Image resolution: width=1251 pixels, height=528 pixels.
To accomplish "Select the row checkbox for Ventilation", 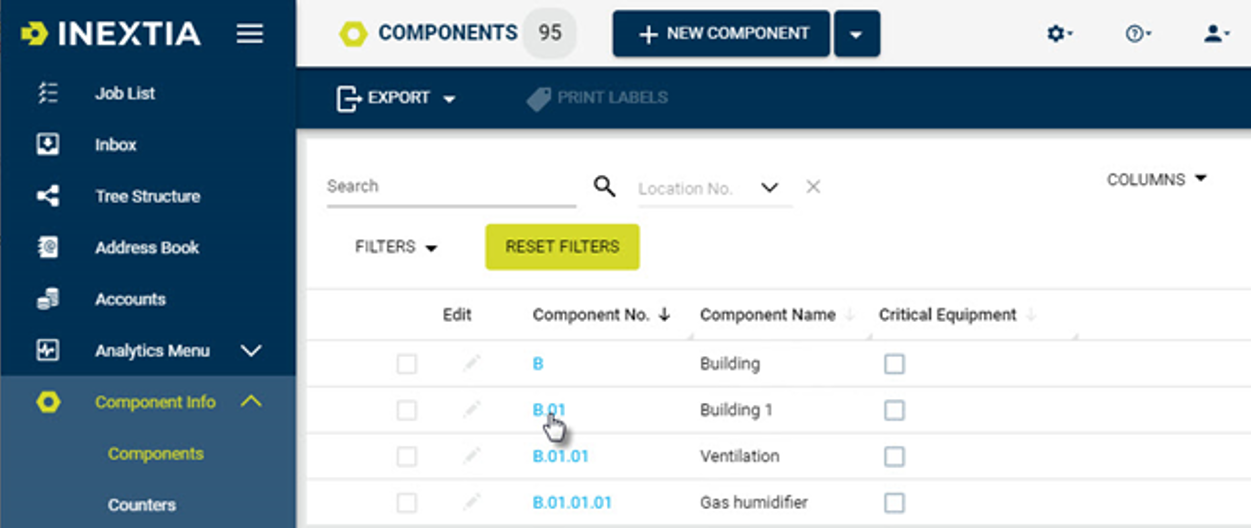I will (406, 456).
